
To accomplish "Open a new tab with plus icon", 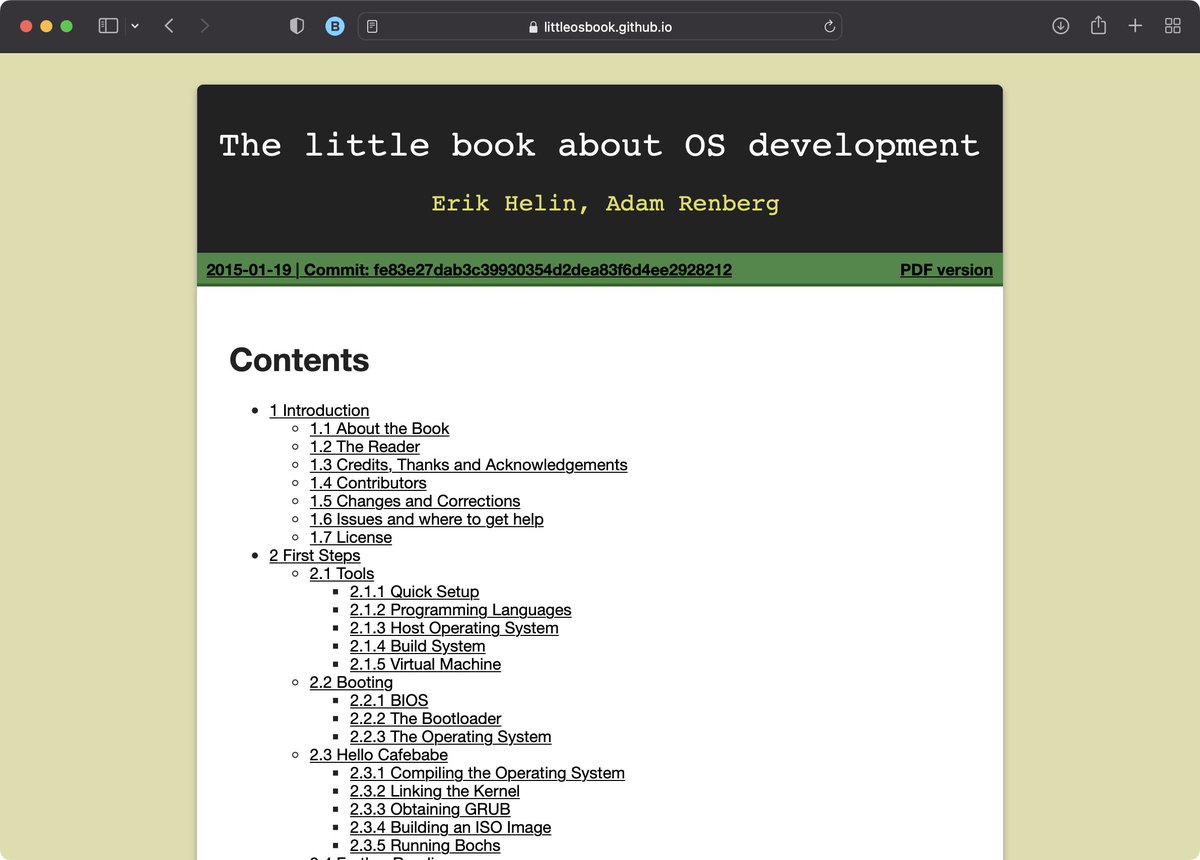I will click(1135, 26).
